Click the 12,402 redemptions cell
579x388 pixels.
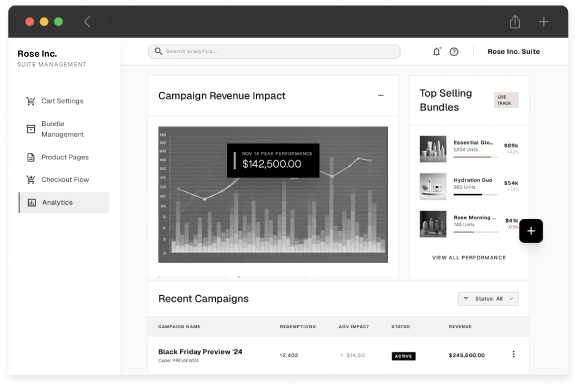289,355
